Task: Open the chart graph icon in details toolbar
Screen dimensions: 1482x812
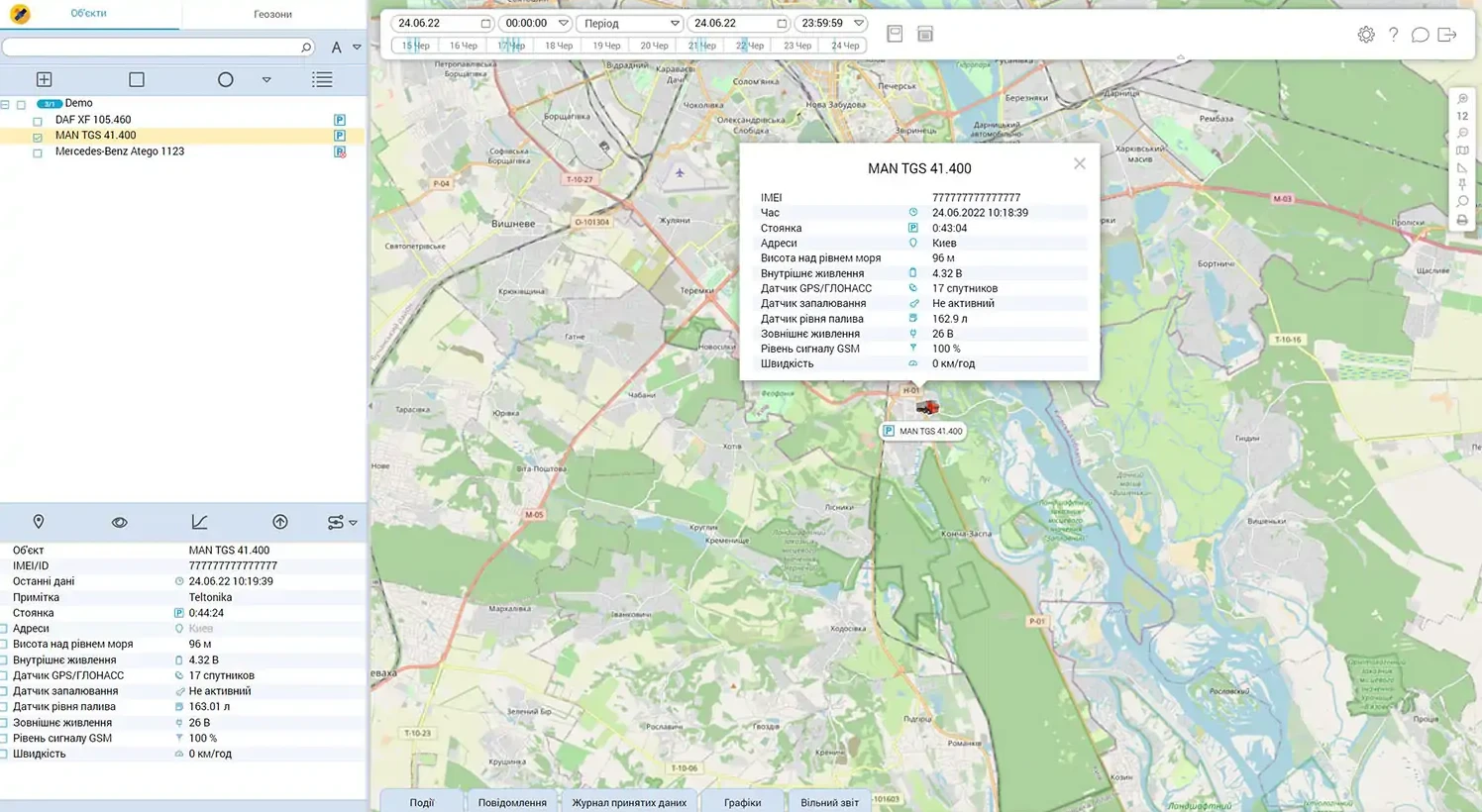Action: (199, 522)
